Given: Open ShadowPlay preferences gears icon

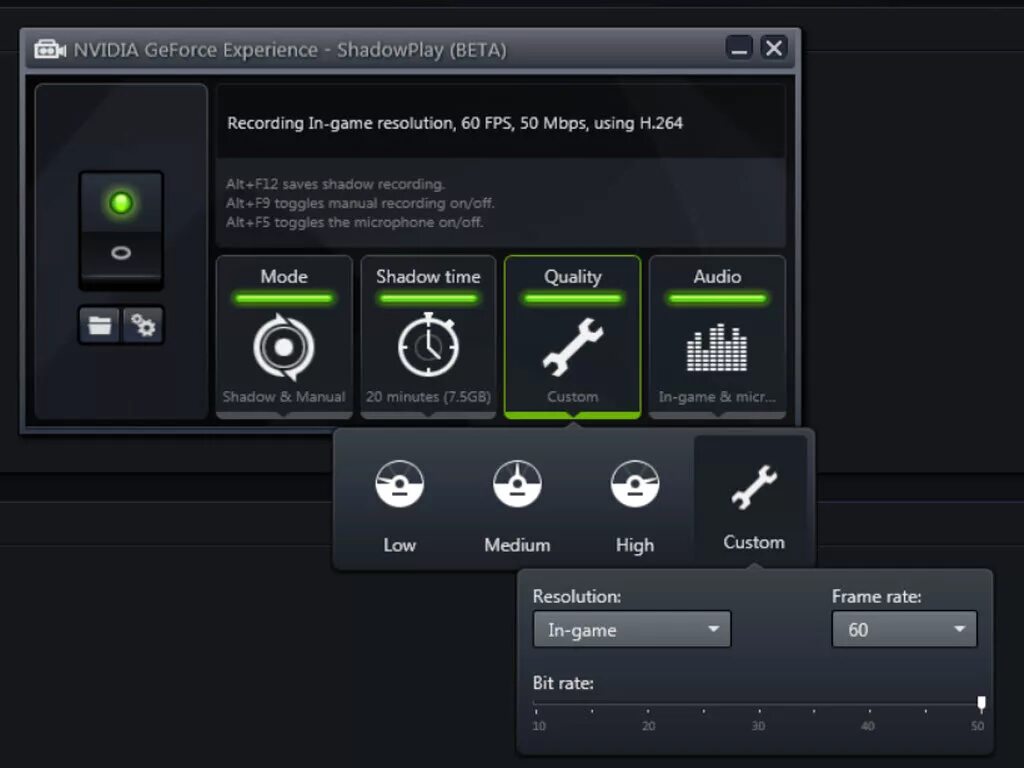Looking at the screenshot, I should point(142,325).
